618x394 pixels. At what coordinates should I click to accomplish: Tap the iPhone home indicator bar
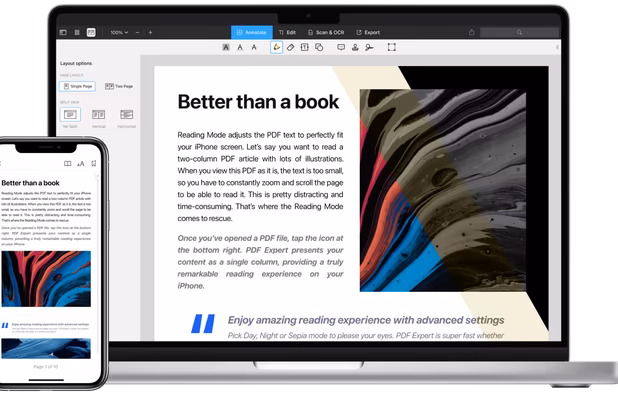(x=46, y=380)
